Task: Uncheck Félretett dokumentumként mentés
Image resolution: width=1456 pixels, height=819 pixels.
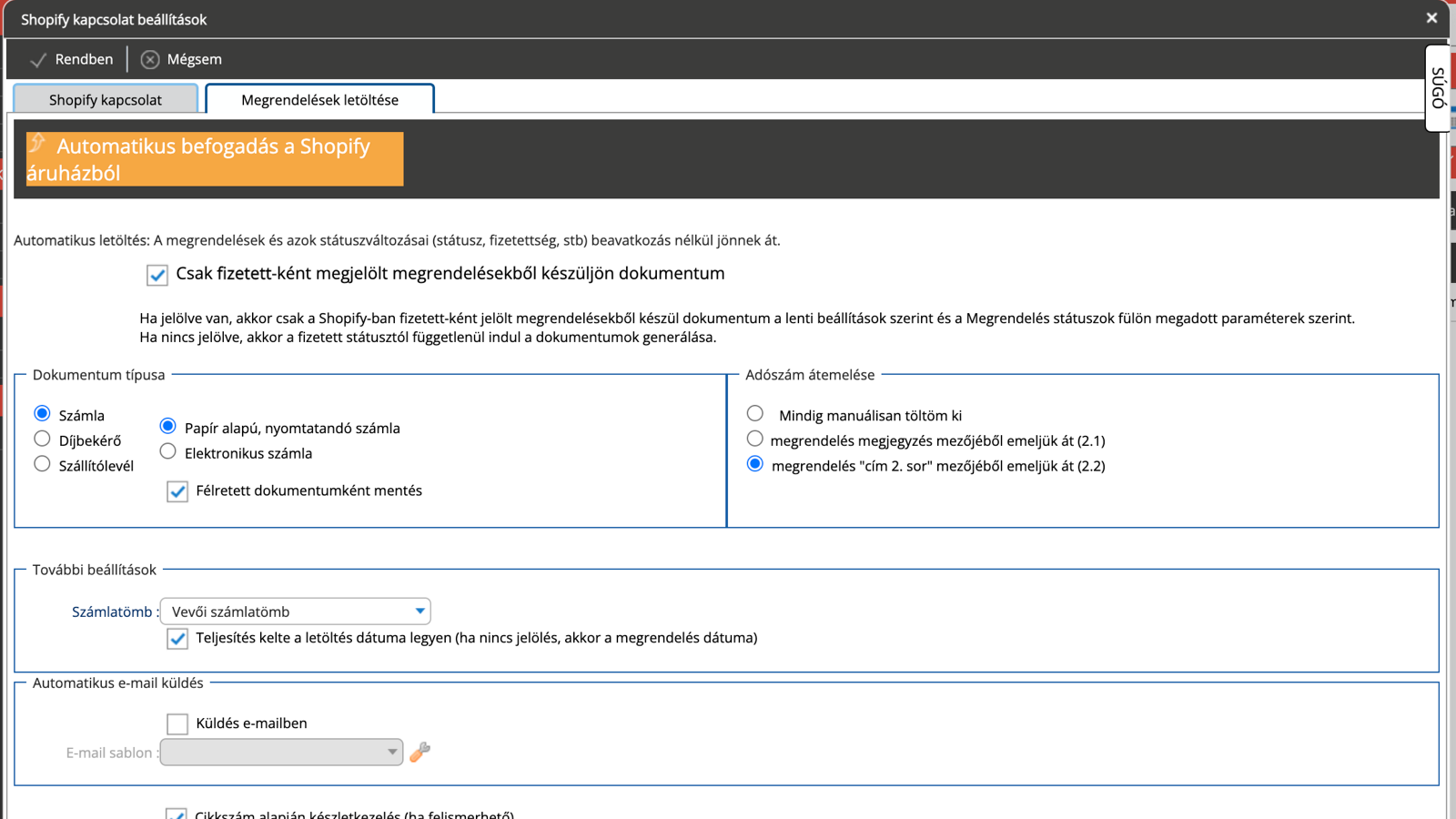Action: pos(177,491)
